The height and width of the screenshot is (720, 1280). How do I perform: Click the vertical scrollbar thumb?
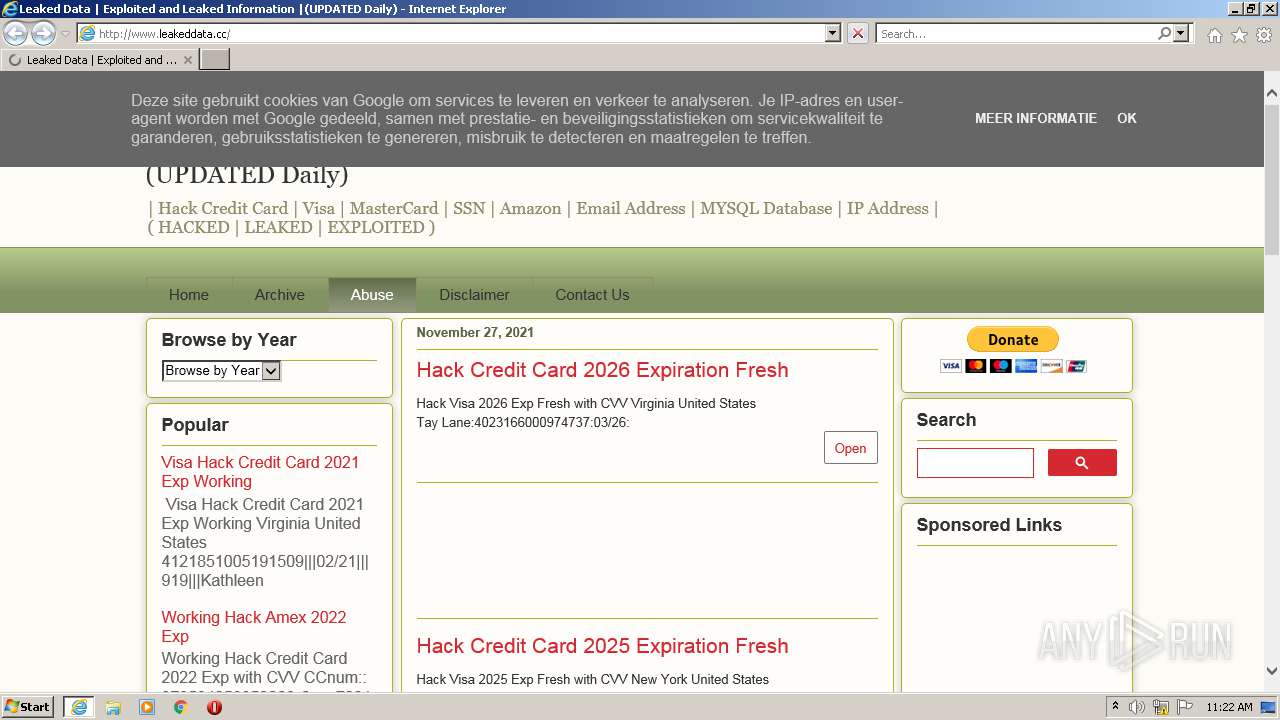click(1272, 180)
